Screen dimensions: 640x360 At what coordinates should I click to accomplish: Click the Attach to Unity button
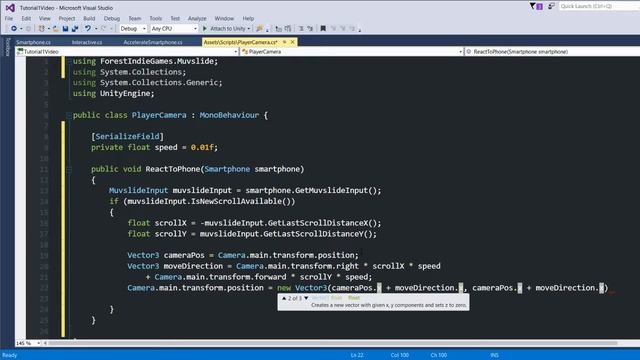click(227, 29)
